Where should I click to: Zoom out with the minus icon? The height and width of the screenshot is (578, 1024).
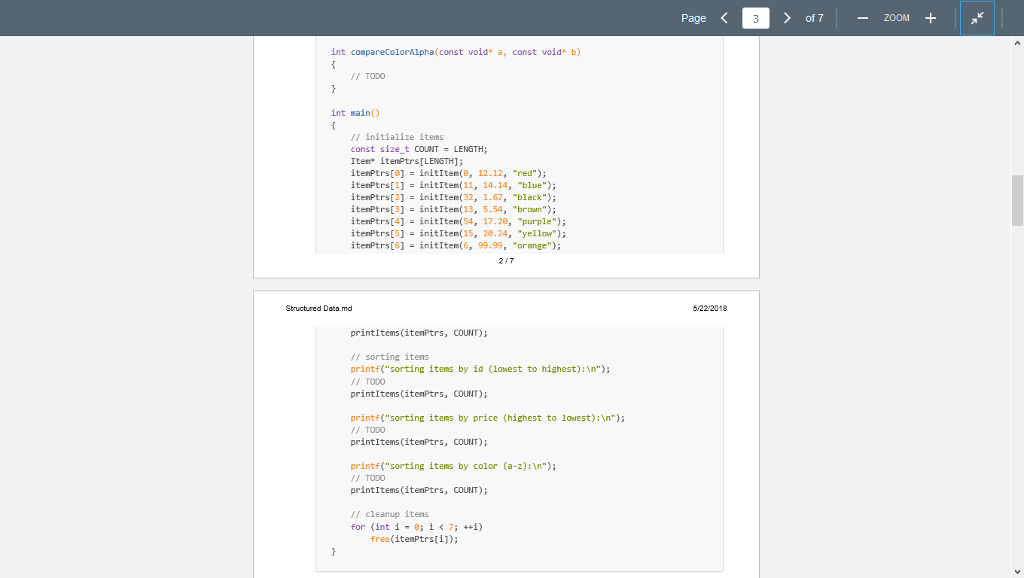coord(862,18)
